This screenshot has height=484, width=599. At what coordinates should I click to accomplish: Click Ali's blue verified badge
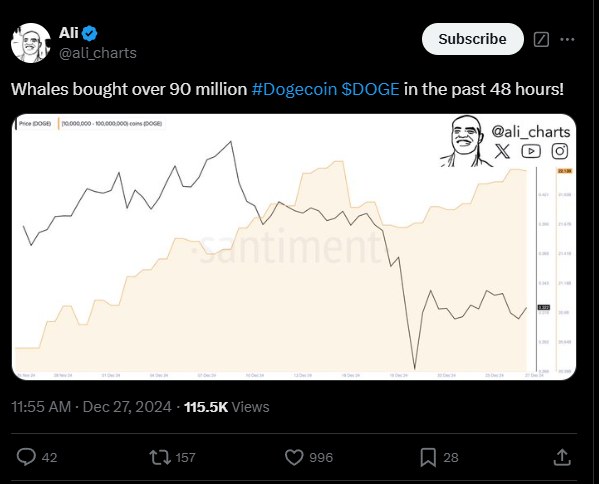click(90, 34)
